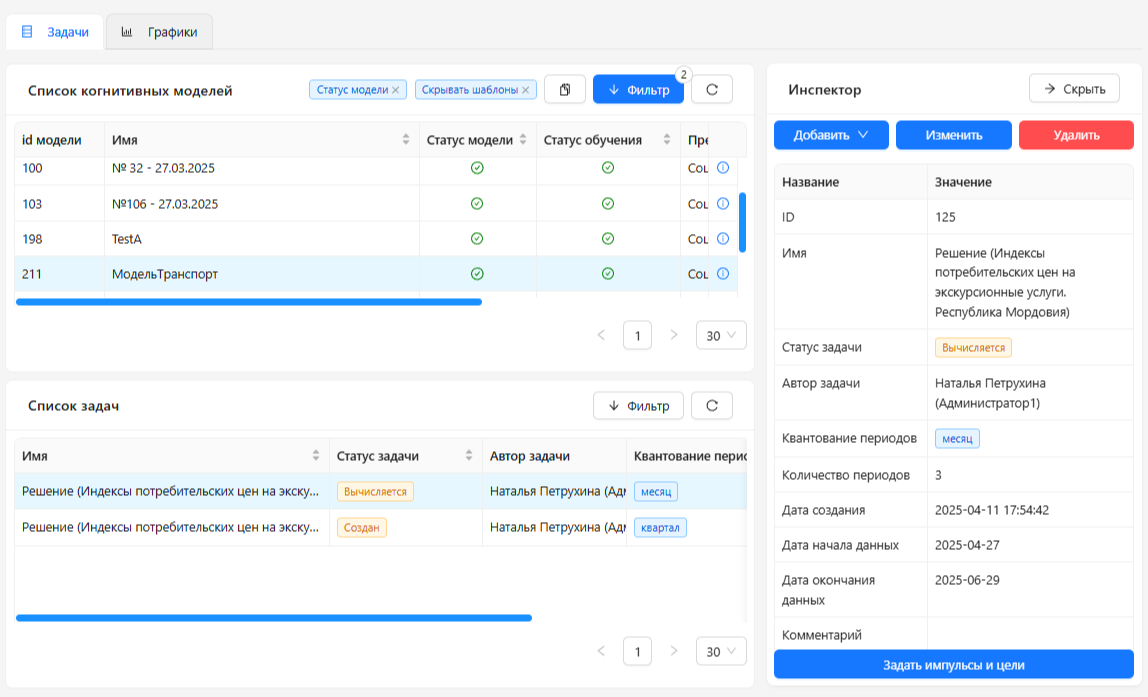
Task: Sort models by Статус обучения column
Action: click(x=670, y=140)
